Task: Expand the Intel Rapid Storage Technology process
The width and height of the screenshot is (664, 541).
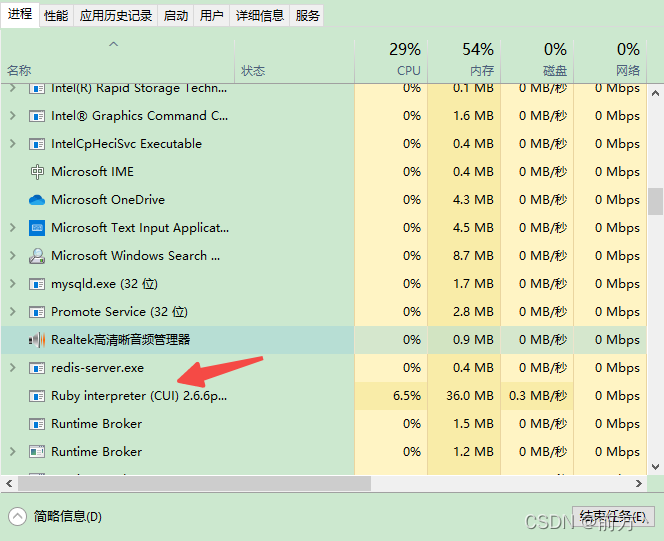Action: pyautogui.click(x=13, y=88)
